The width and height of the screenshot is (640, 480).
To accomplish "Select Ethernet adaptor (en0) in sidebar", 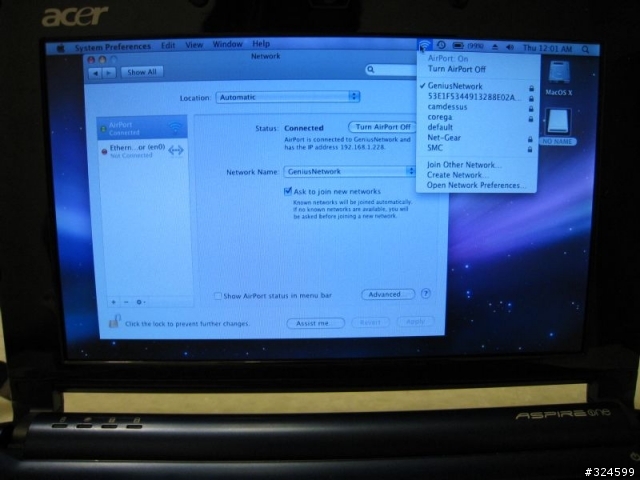I will [x=142, y=151].
